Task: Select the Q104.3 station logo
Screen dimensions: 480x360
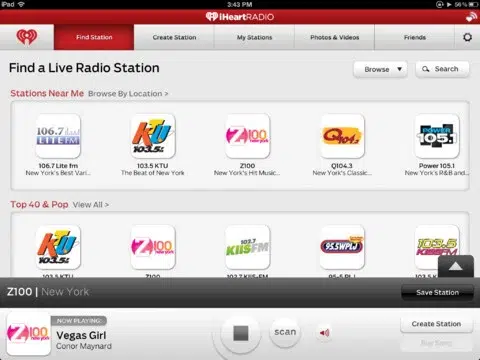Action: coord(342,136)
